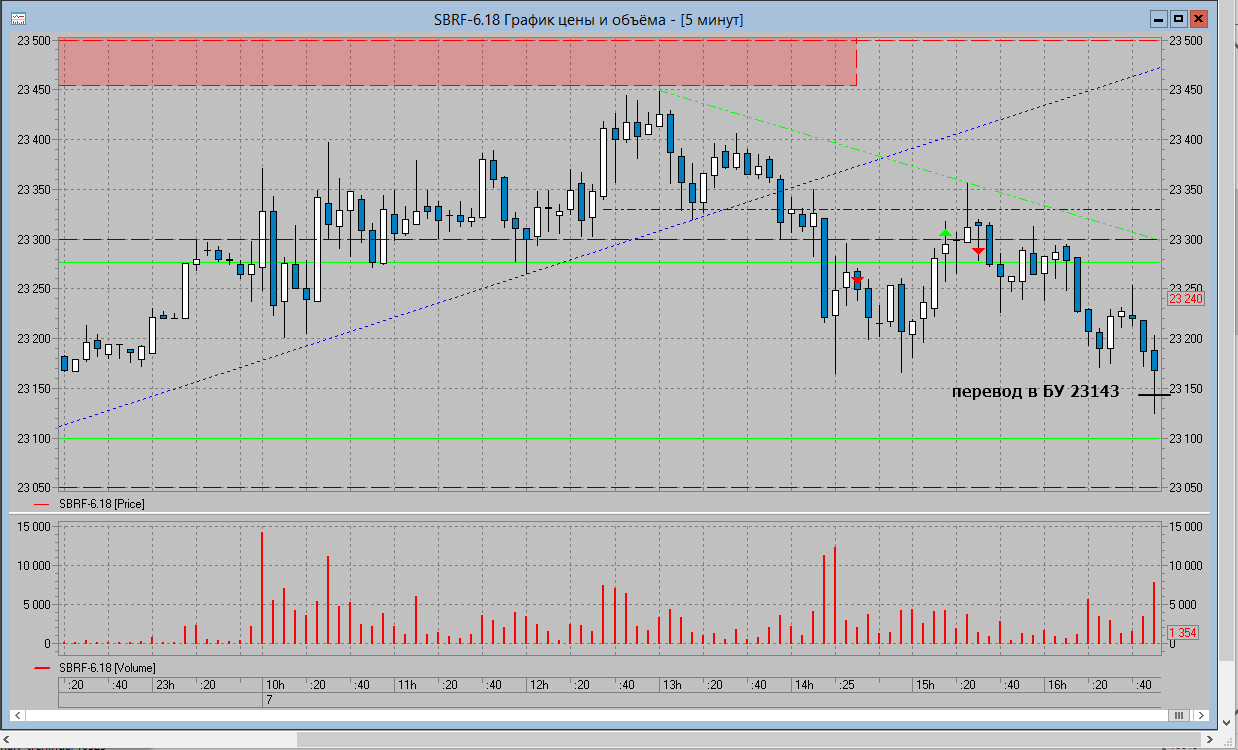Click the 11h label on time axis
Viewport: 1238px width, 750px height.
[x=406, y=685]
